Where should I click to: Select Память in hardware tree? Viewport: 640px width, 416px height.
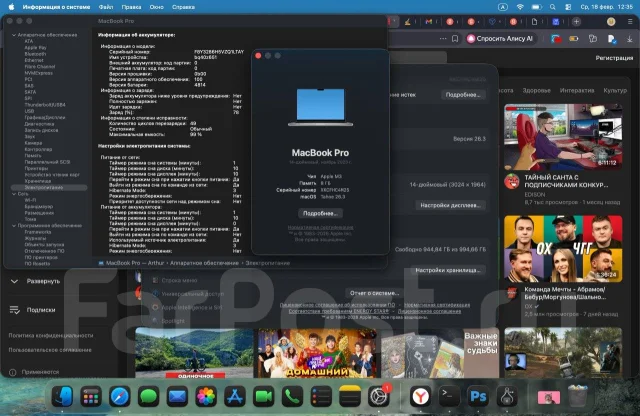click(33, 156)
